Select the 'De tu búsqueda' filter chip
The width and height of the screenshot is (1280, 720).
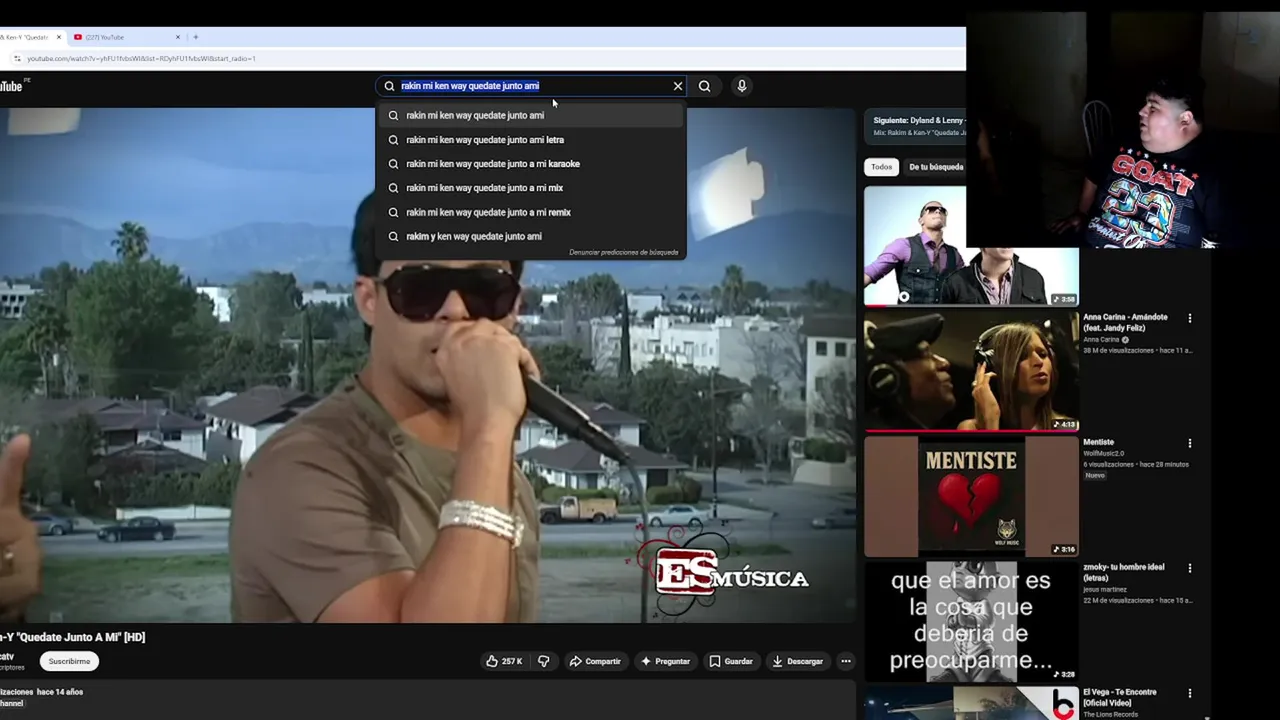936,167
